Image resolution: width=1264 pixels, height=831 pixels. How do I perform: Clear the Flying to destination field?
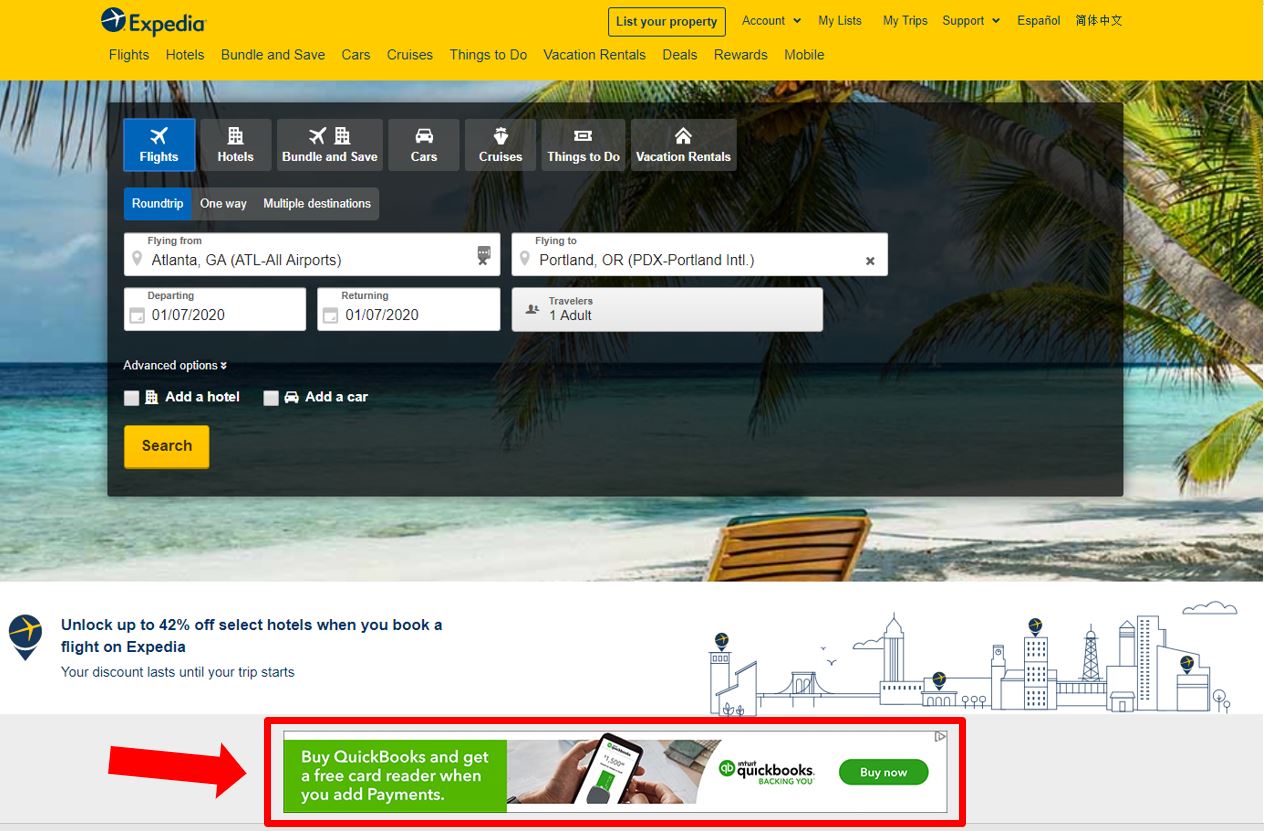pos(870,261)
